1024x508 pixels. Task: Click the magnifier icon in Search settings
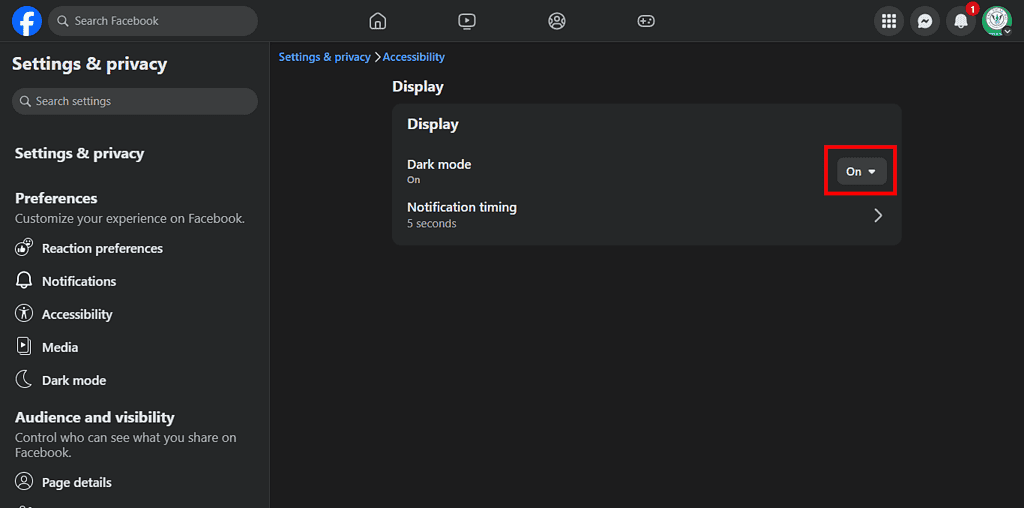(x=25, y=101)
